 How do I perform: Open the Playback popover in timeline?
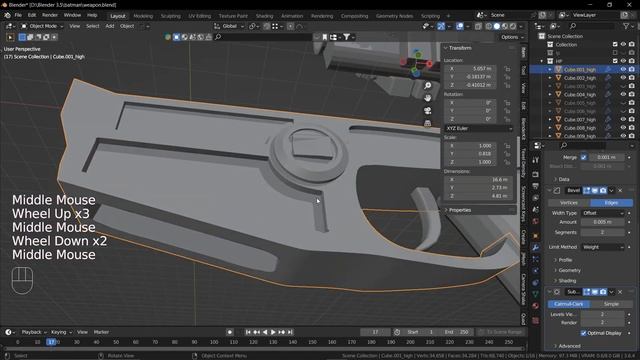point(33,332)
